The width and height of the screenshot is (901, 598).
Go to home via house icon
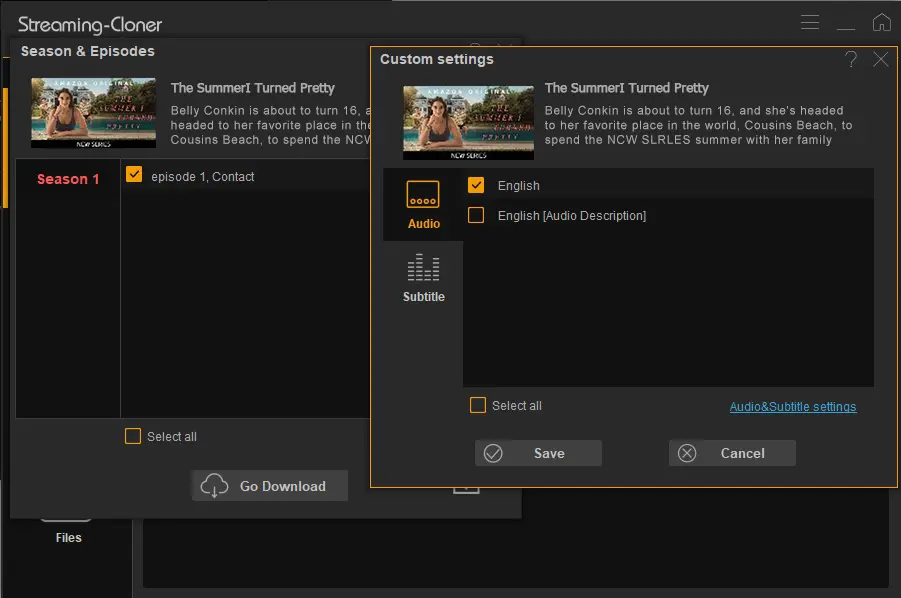click(881, 22)
